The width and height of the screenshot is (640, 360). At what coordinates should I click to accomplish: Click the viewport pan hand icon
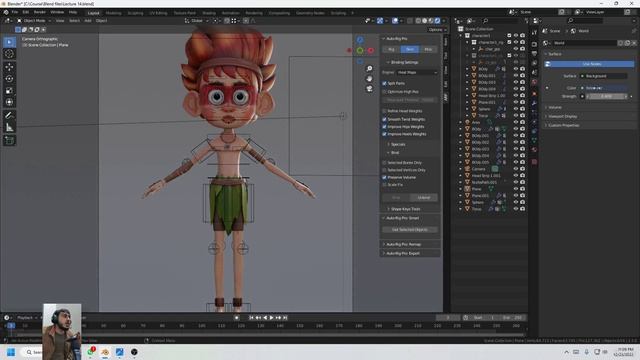coord(369,79)
